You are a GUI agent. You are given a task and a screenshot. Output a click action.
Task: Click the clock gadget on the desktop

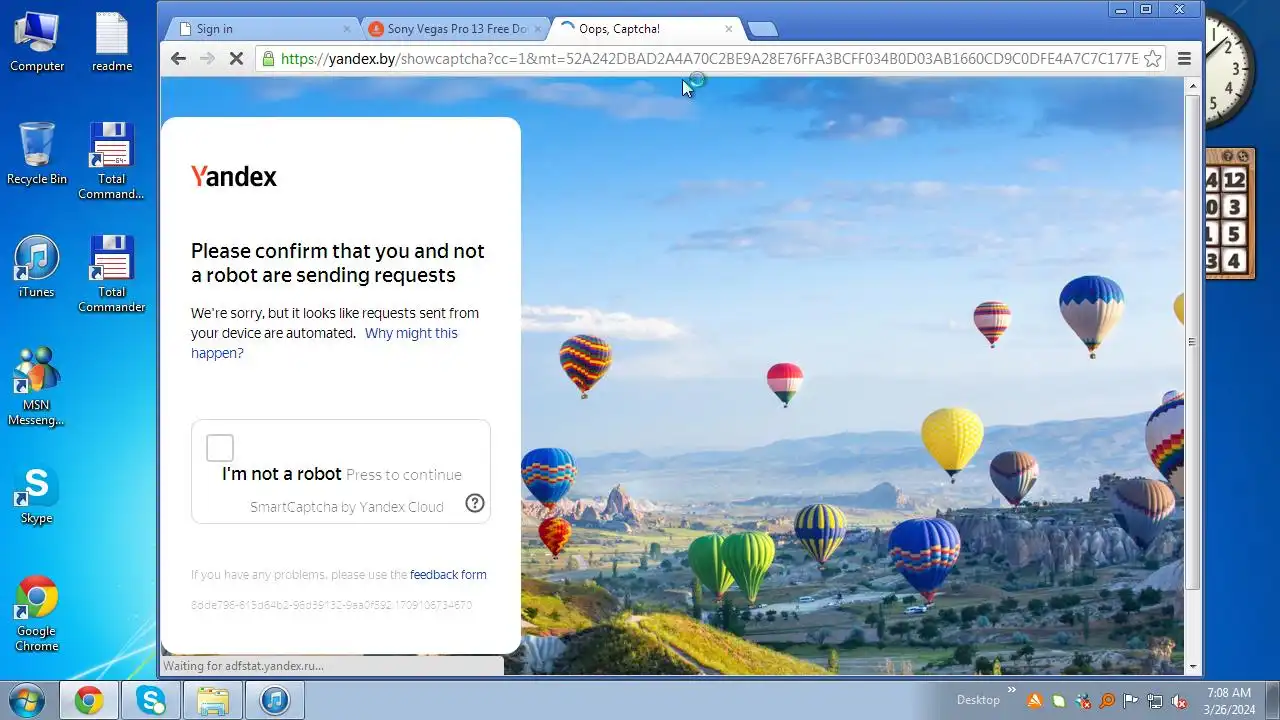tap(1229, 70)
